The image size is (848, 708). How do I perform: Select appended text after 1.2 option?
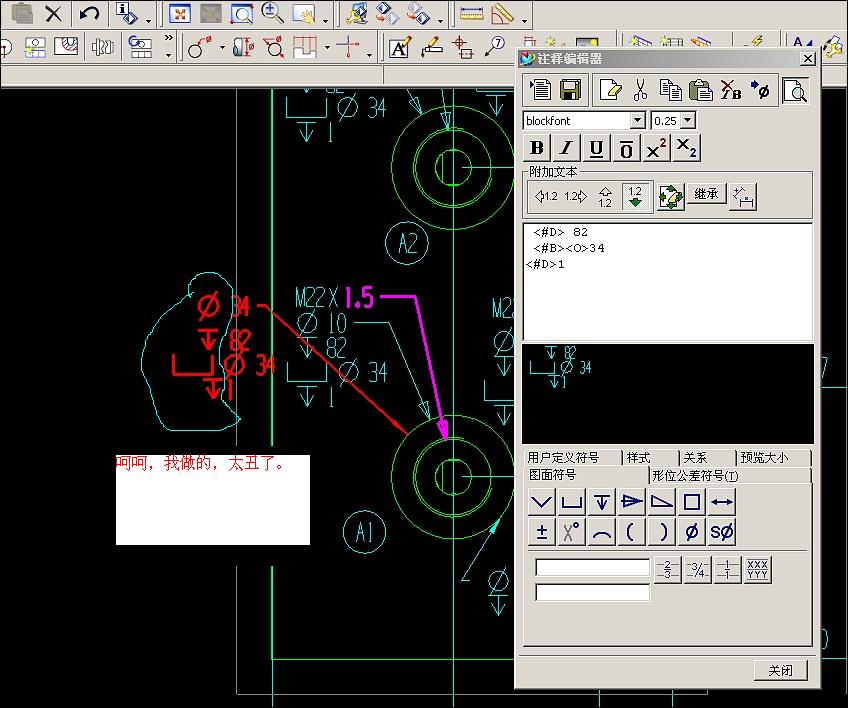pyautogui.click(x=576, y=196)
